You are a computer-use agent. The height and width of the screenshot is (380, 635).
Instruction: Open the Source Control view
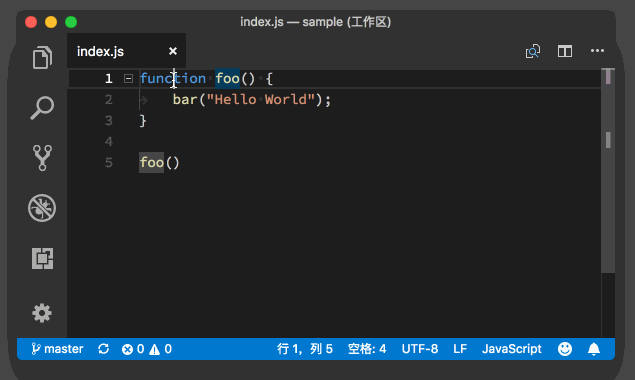(42, 158)
